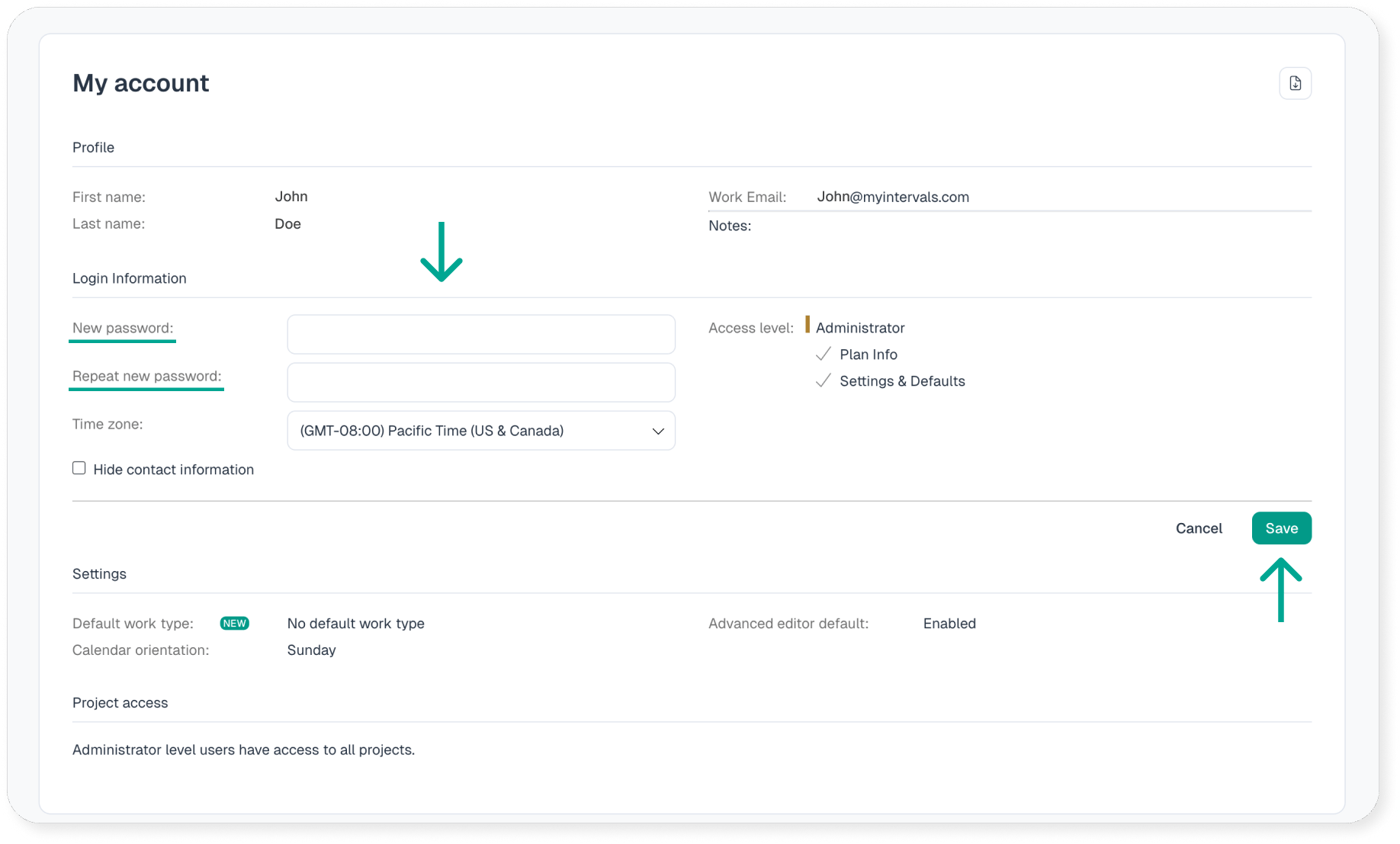Click the Time zone dropdown chevron arrow
The height and width of the screenshot is (844, 1400).
(x=657, y=432)
